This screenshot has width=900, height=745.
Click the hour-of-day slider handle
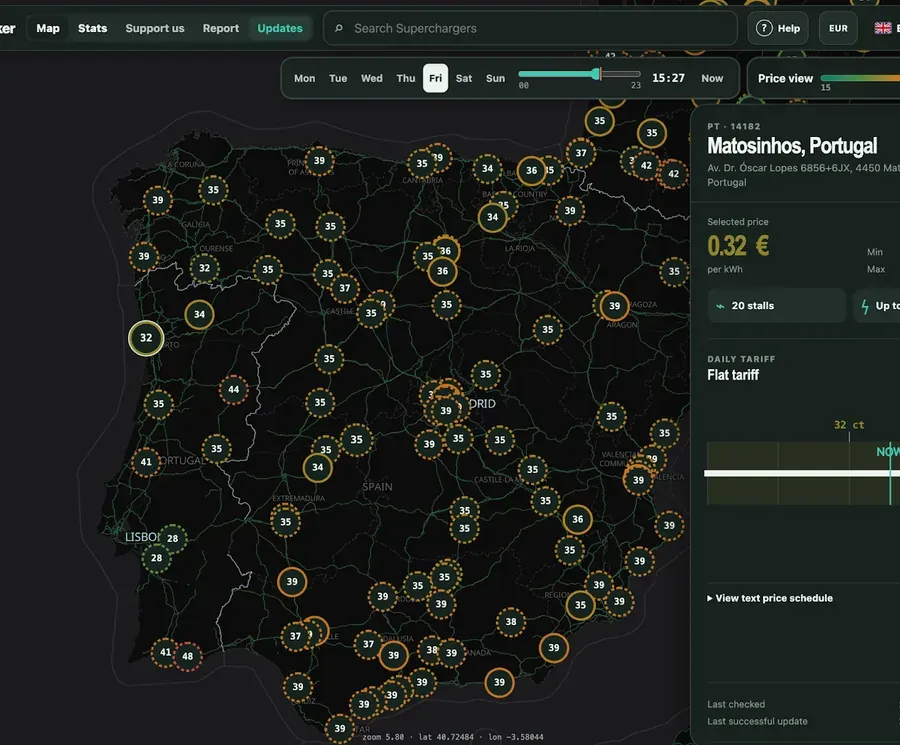[598, 74]
